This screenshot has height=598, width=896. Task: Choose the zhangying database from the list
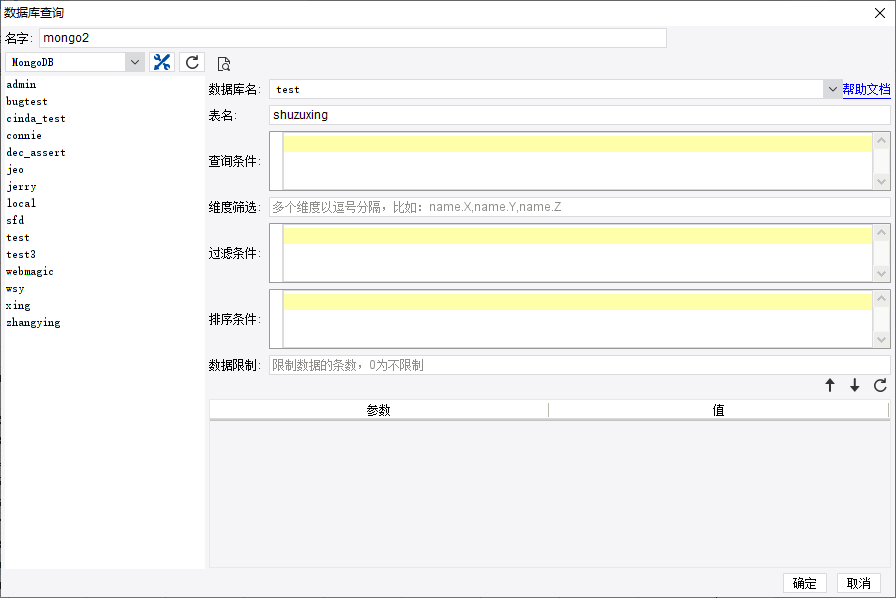point(33,323)
